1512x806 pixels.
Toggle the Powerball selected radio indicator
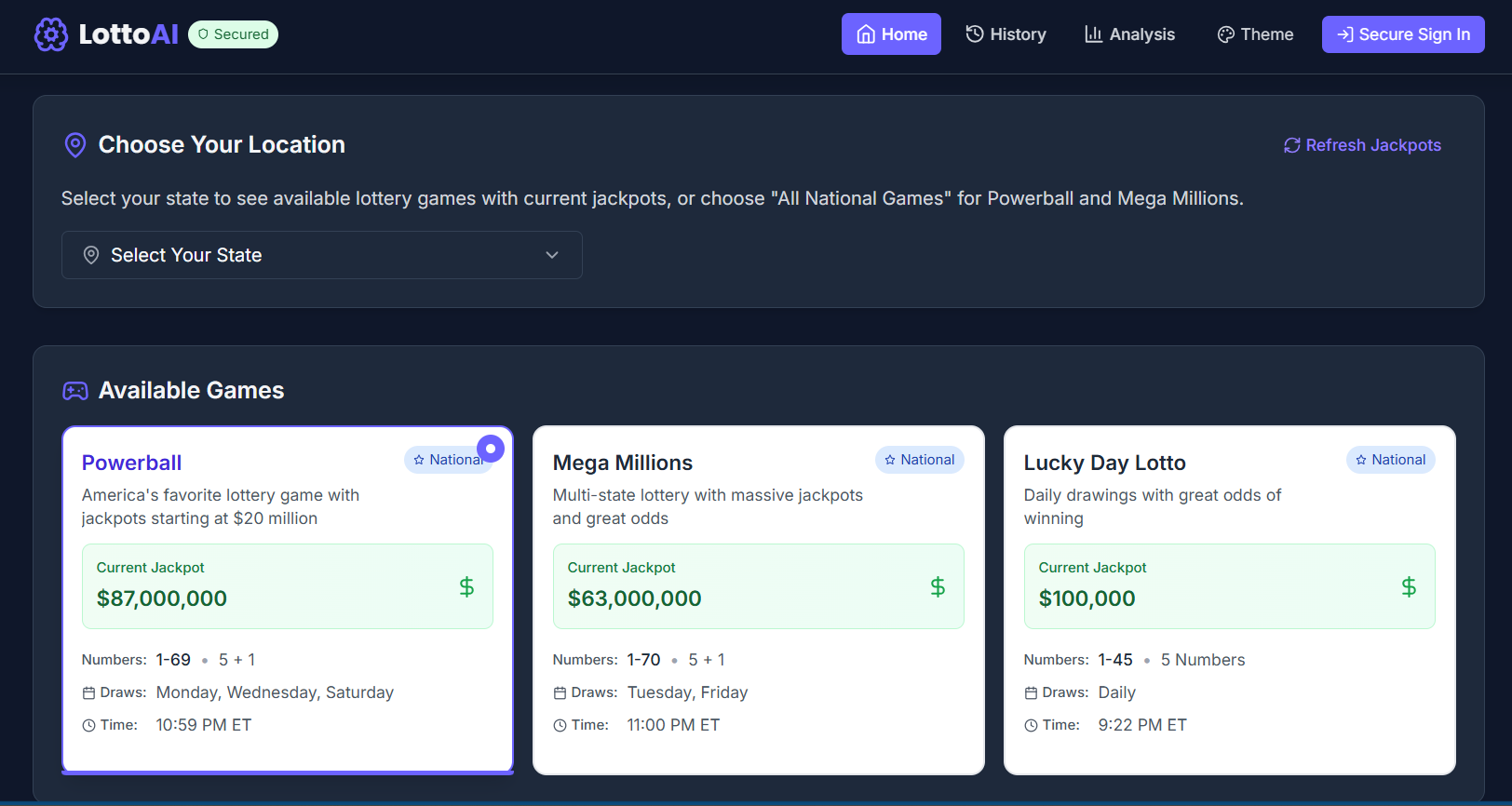pyautogui.click(x=491, y=449)
